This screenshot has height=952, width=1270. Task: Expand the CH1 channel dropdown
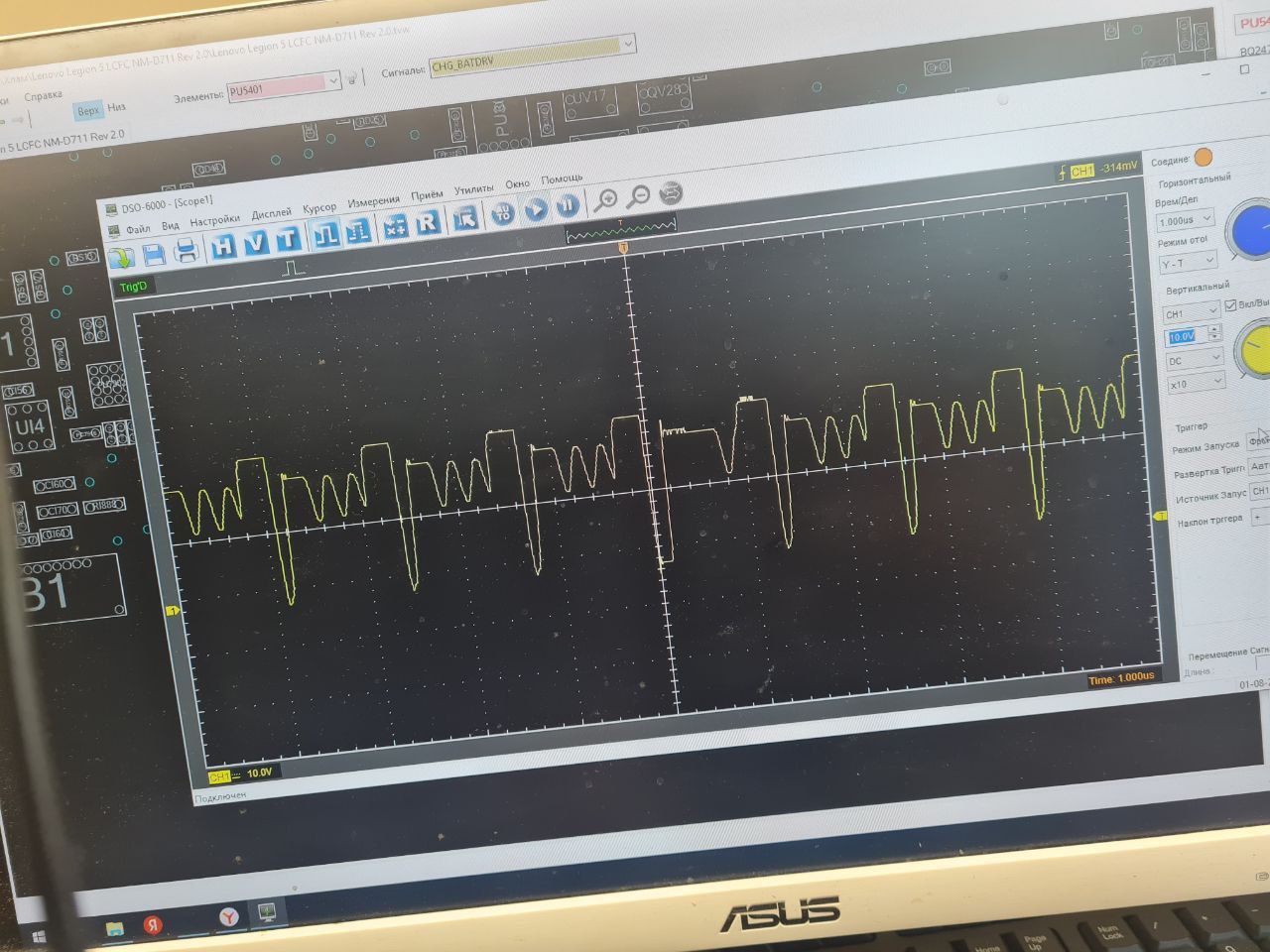tap(1192, 313)
